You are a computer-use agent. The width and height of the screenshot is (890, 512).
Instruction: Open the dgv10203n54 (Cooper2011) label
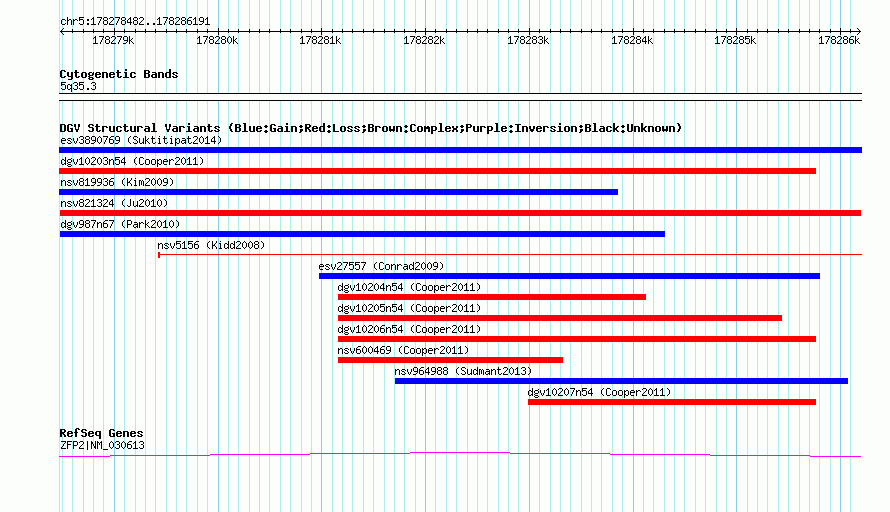(x=132, y=161)
